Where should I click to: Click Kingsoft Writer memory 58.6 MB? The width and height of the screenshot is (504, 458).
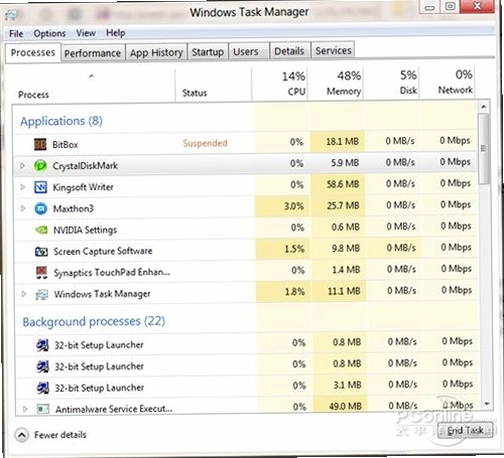pyautogui.click(x=343, y=184)
